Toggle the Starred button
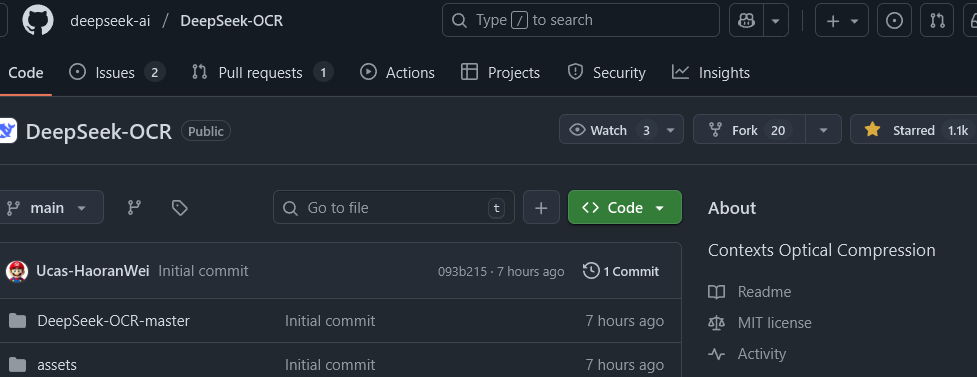 913,130
